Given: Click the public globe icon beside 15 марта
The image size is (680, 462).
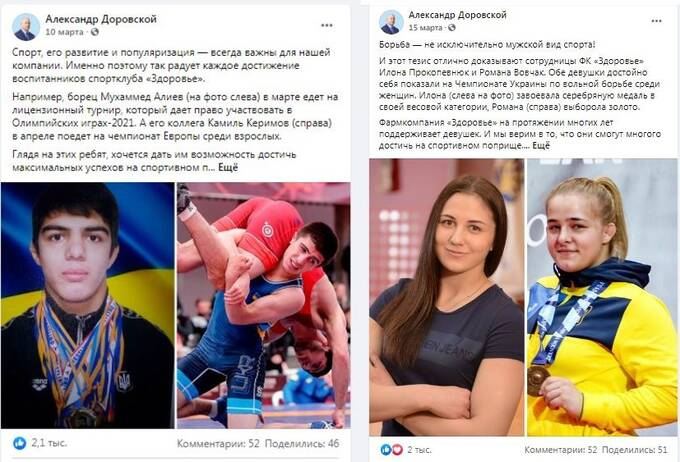Looking at the screenshot, I should [451, 28].
